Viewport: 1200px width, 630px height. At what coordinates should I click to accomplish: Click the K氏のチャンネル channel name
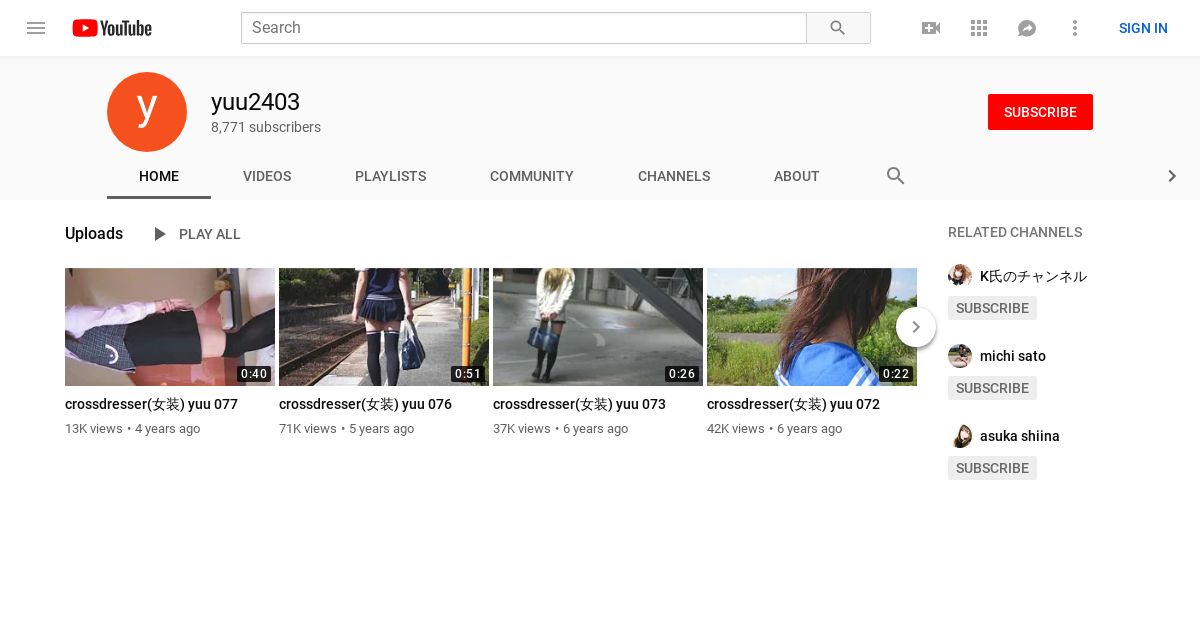tap(1033, 276)
